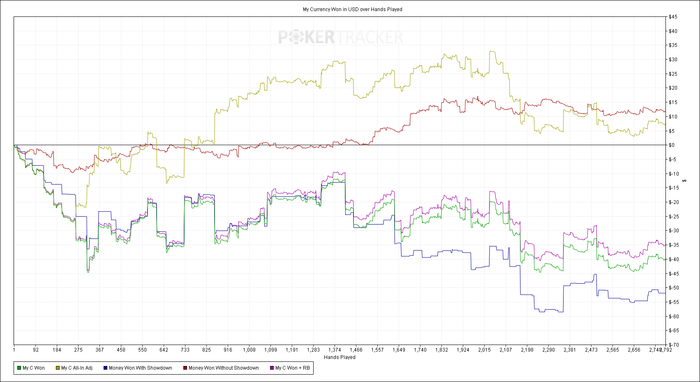Select the 'My C Won' legend label
This screenshot has width=700, height=382.
point(33,368)
